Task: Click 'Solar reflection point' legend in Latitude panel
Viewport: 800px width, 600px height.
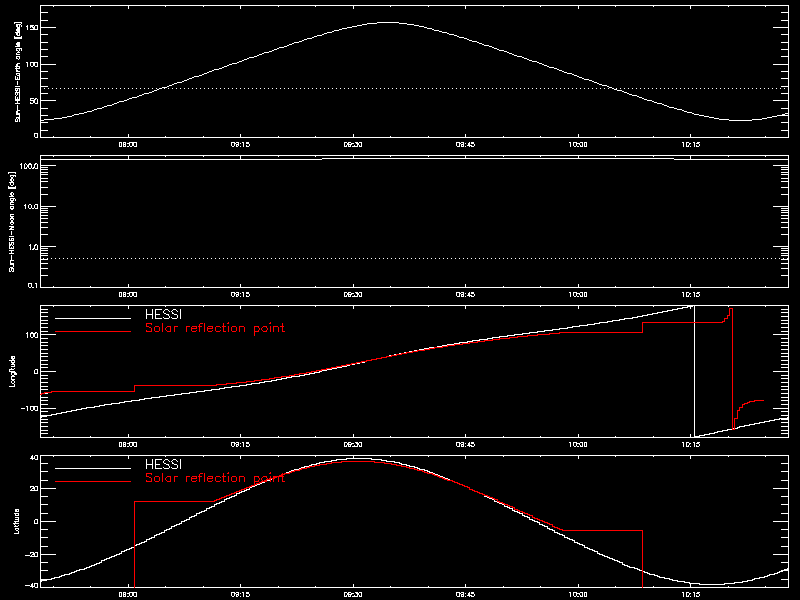Action: pos(215,478)
